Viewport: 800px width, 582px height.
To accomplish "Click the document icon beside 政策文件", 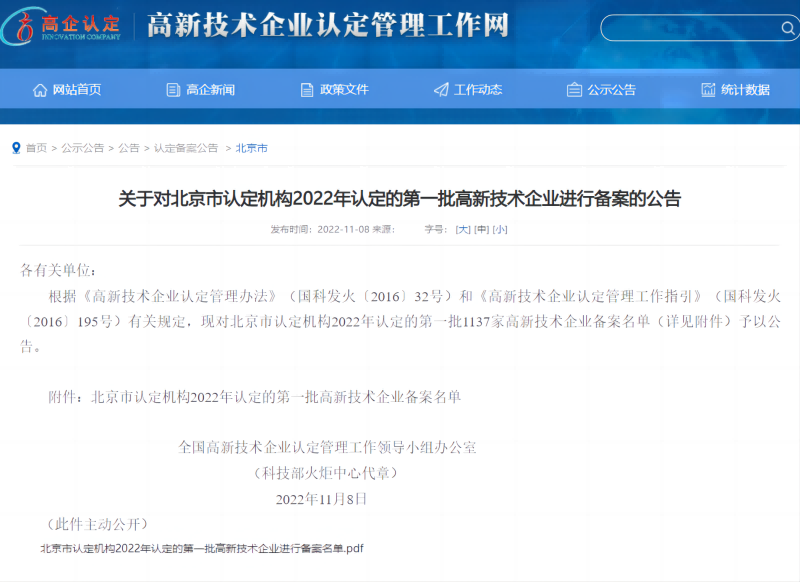I will (x=307, y=90).
